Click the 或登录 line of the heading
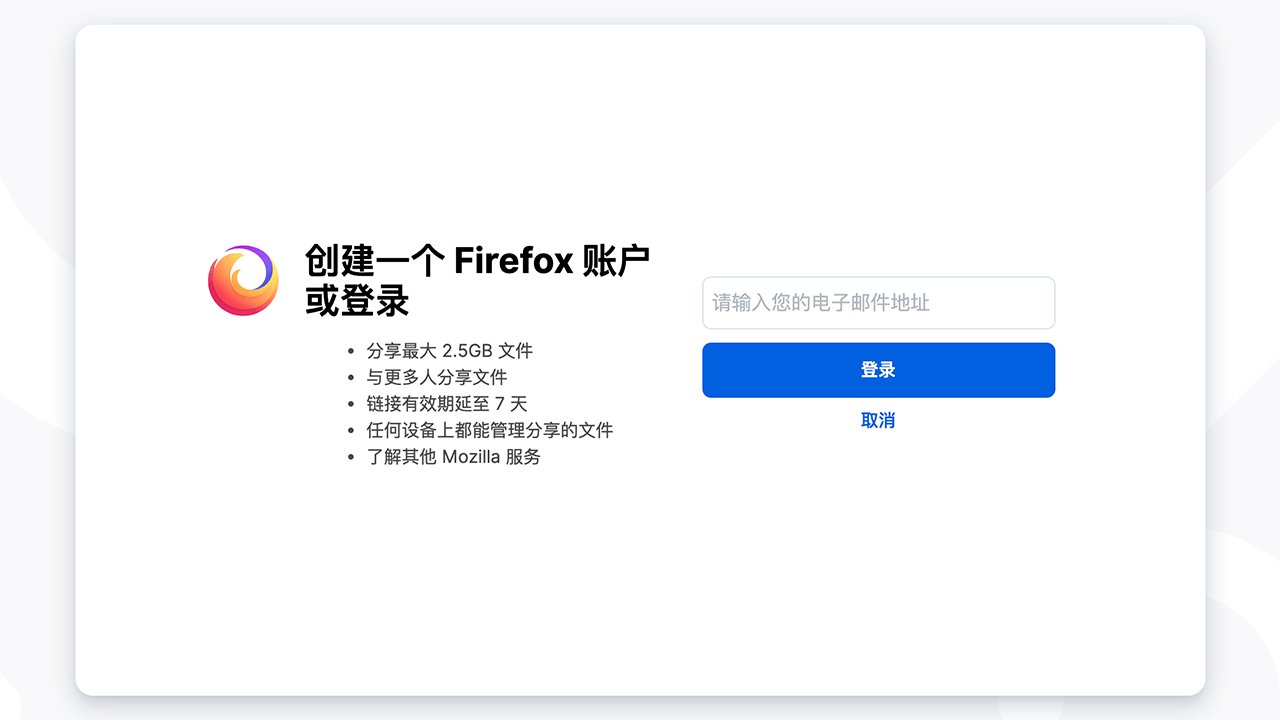Image resolution: width=1280 pixels, height=720 pixels. [357, 301]
